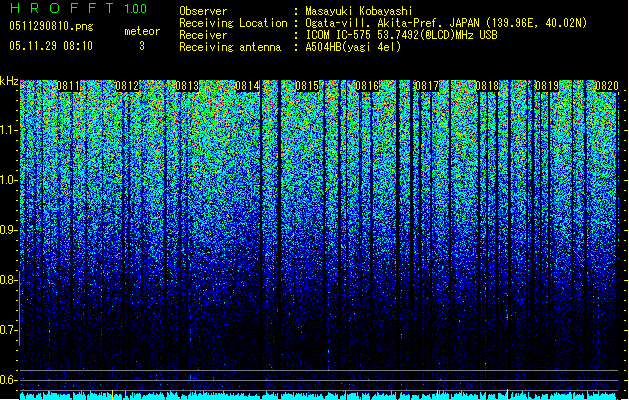Click the 0.6 kHz frequency axis label
This screenshot has height=400, width=629.
[x=9, y=380]
